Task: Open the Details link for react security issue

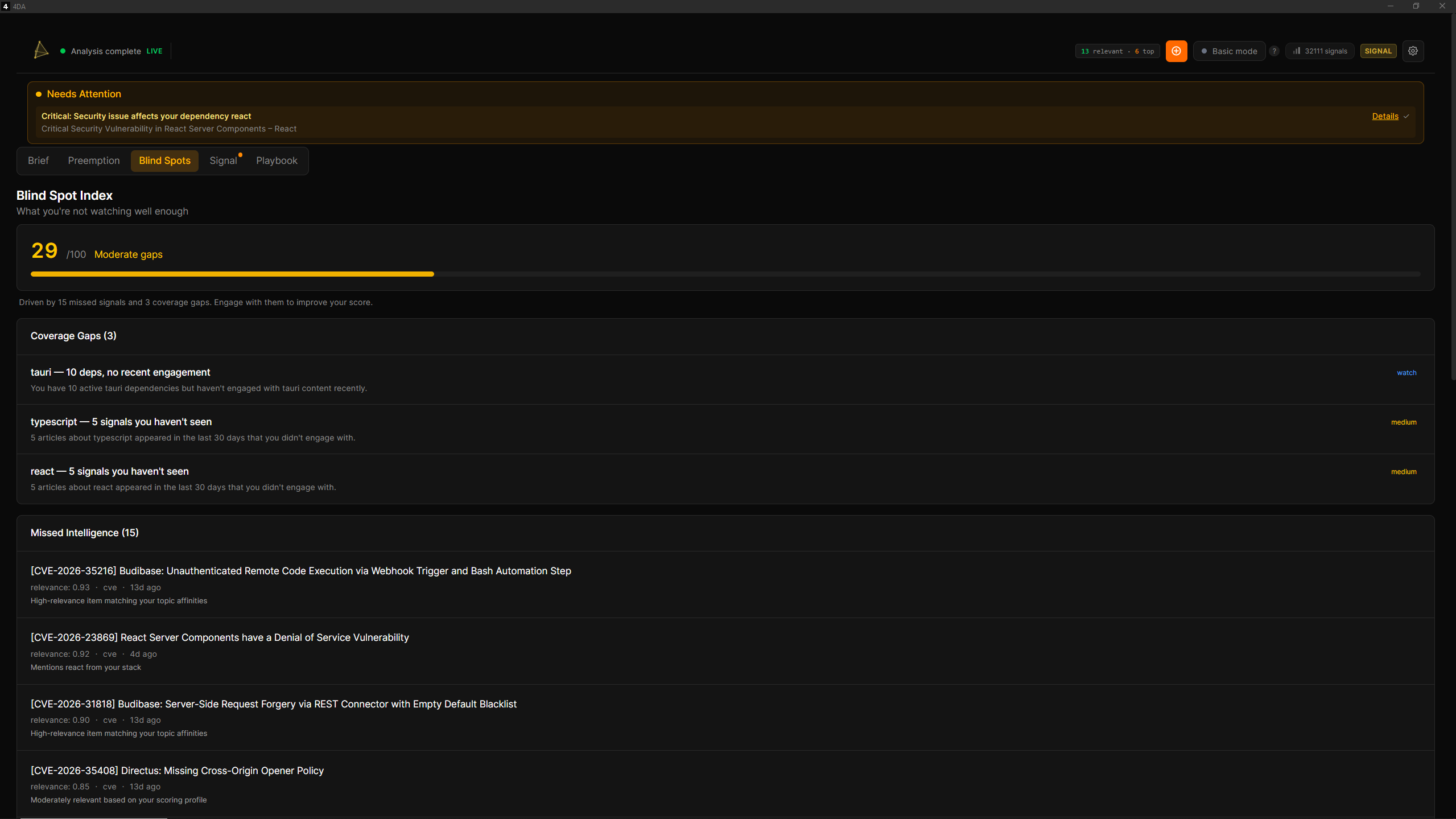Action: (1385, 116)
